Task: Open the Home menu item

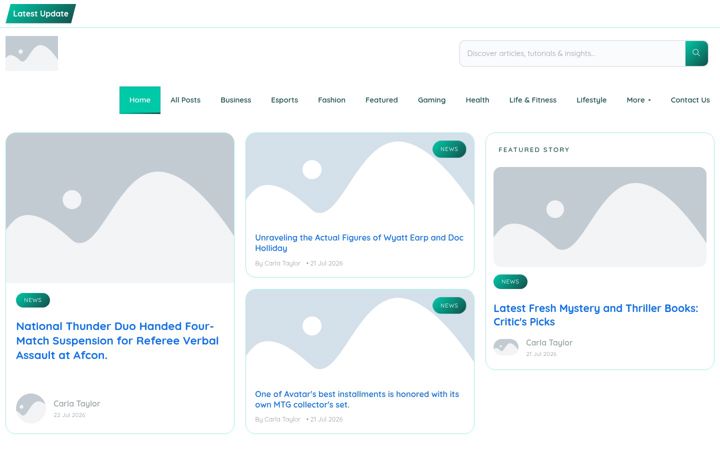Action: [x=140, y=100]
